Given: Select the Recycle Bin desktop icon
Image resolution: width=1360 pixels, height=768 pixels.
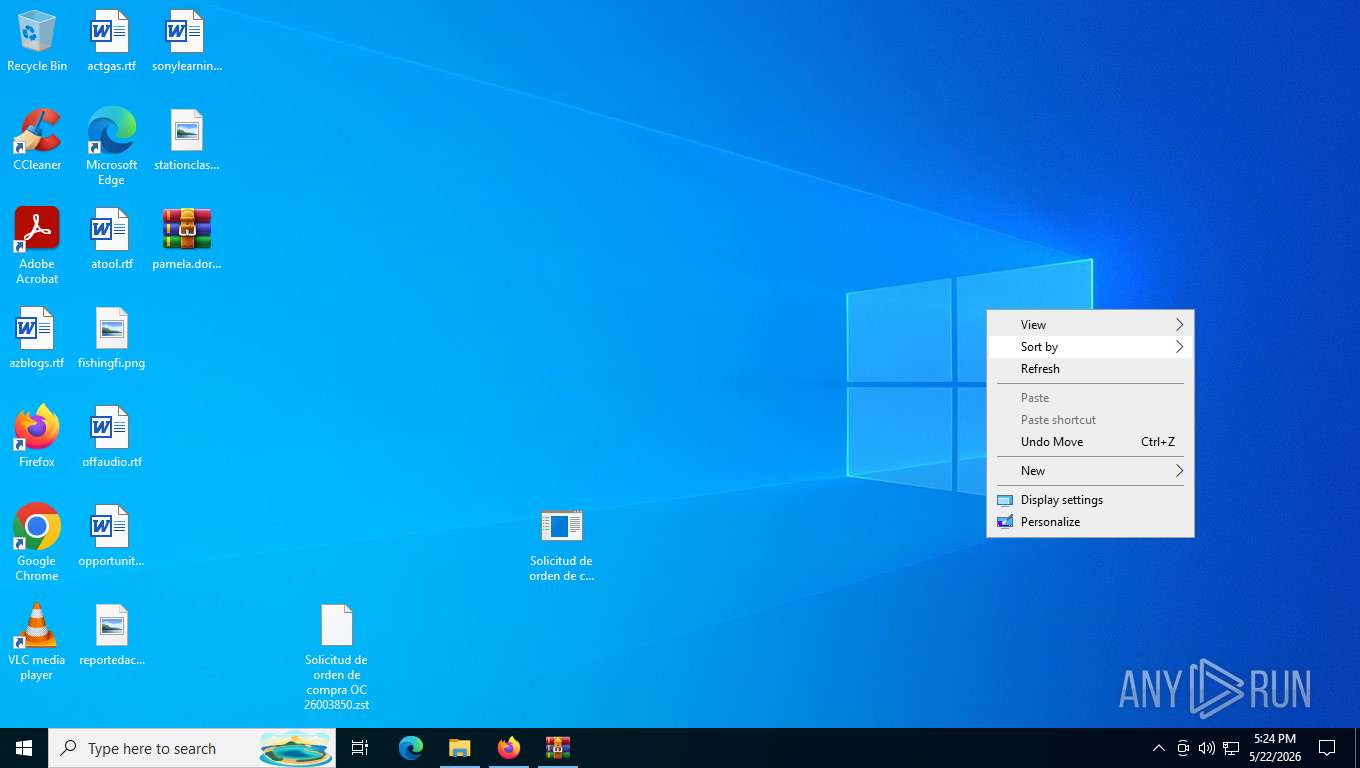Looking at the screenshot, I should (x=37, y=42).
